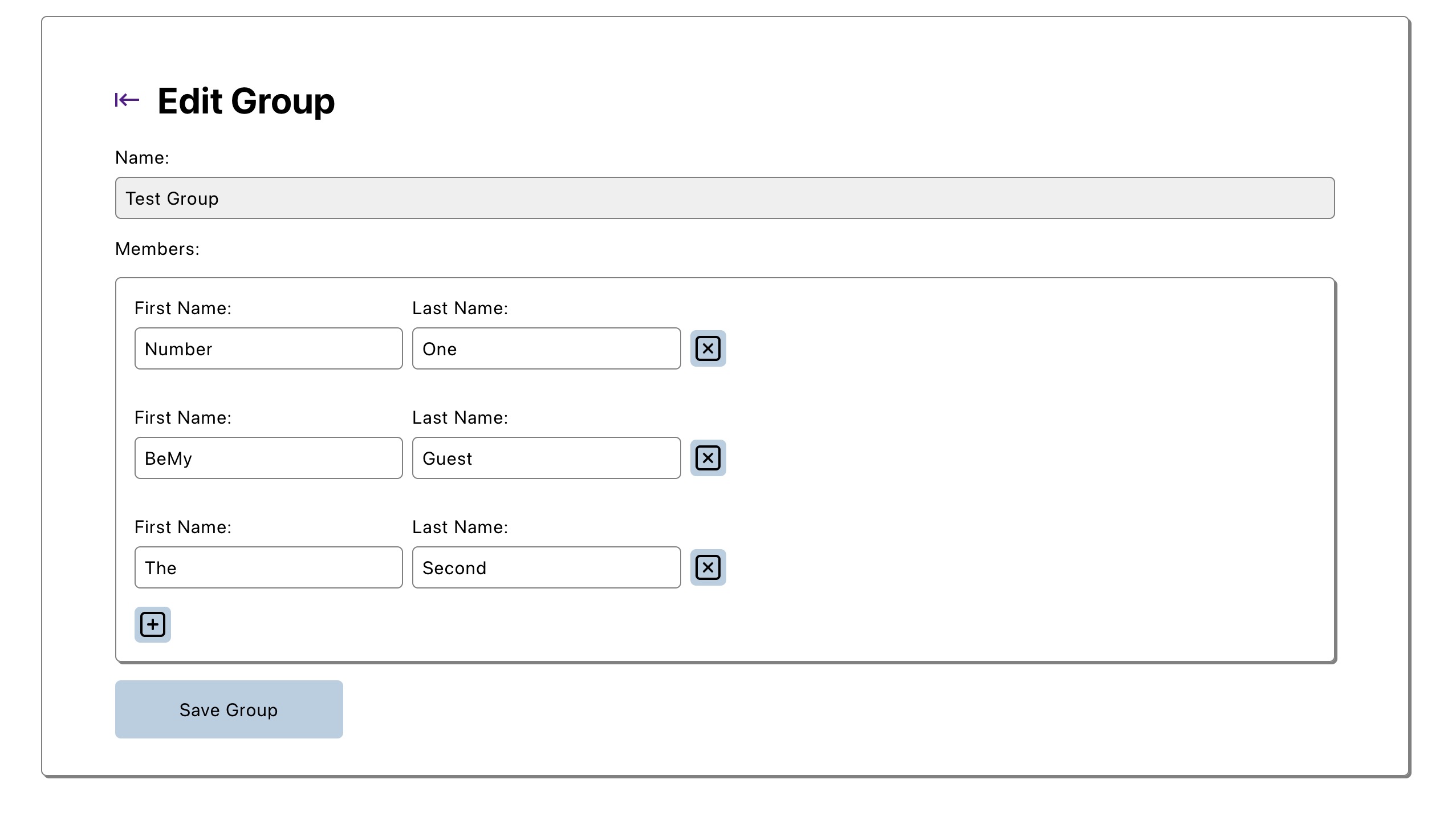Click Last Name label above One field

460,308
